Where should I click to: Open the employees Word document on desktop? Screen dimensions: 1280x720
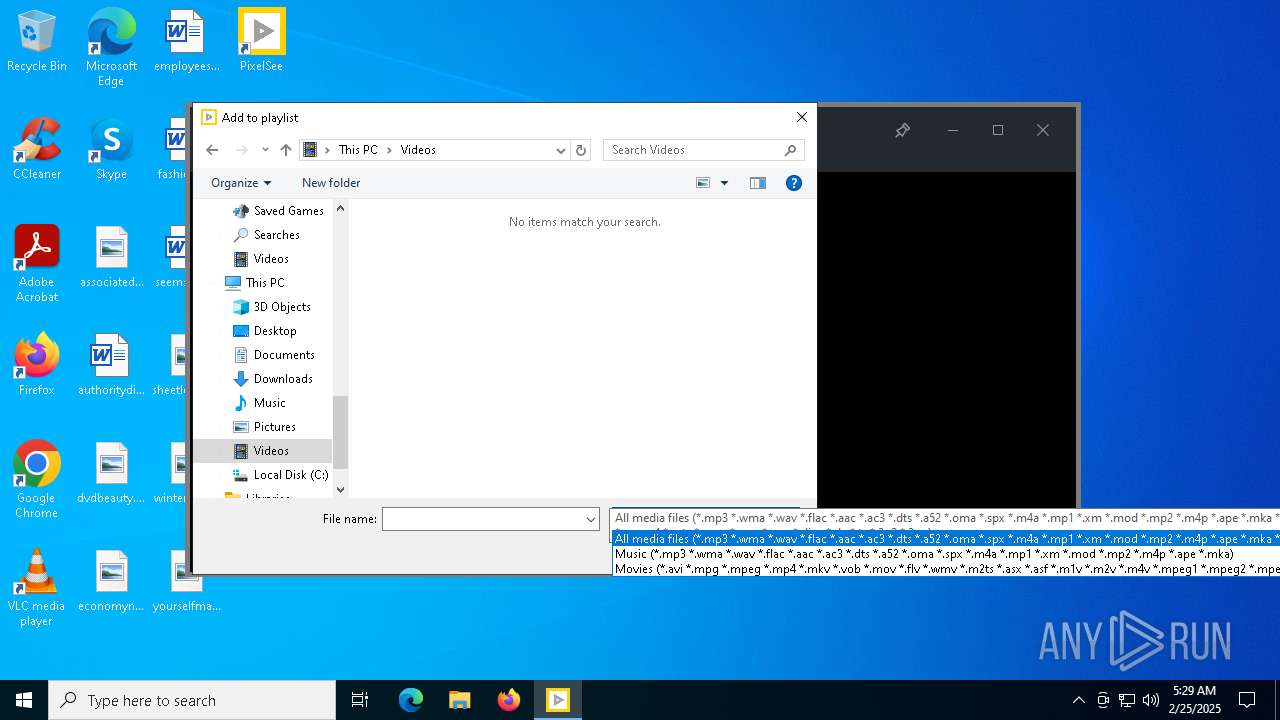point(186,42)
